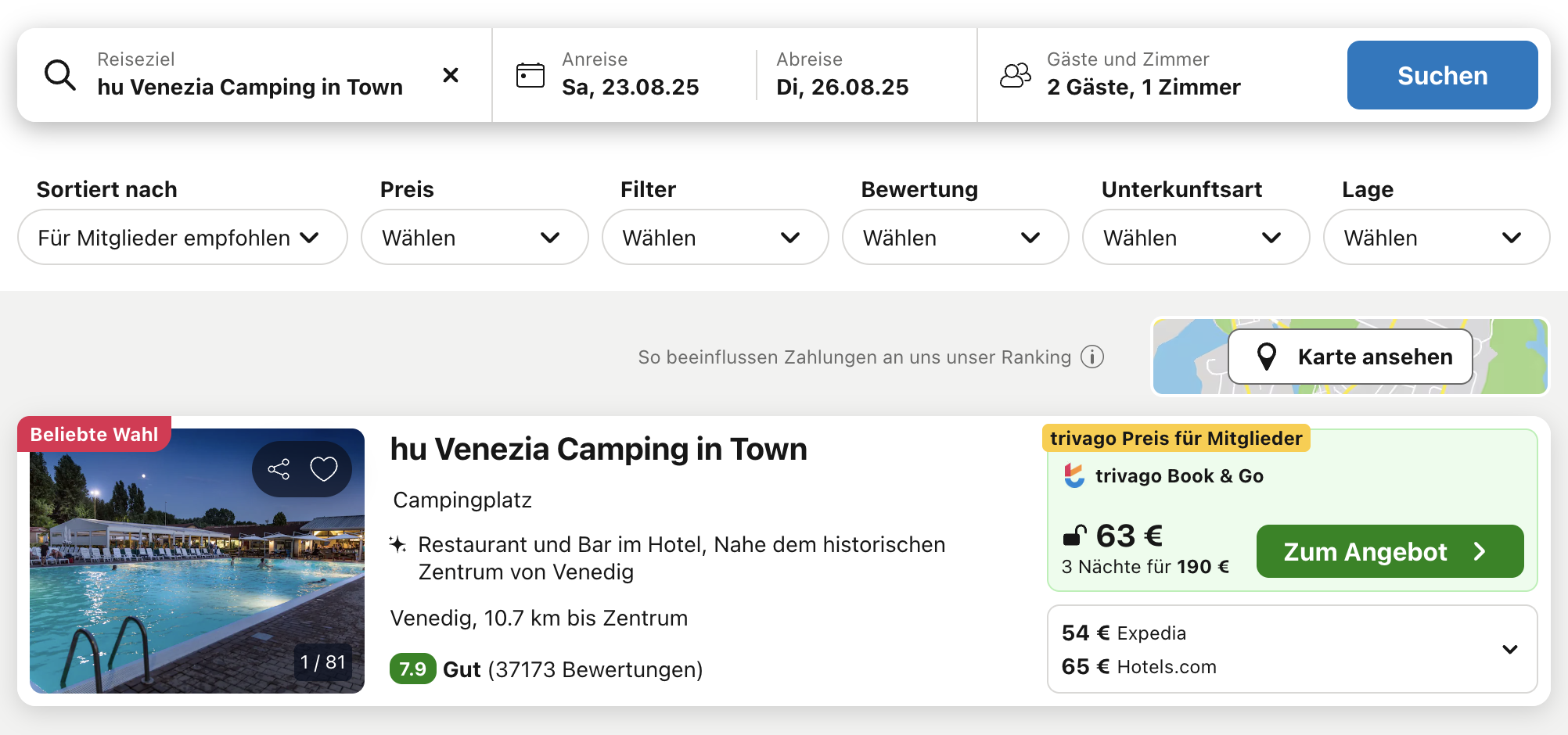Click the '1 / 81' photo counter
1568x735 pixels.
(x=323, y=662)
